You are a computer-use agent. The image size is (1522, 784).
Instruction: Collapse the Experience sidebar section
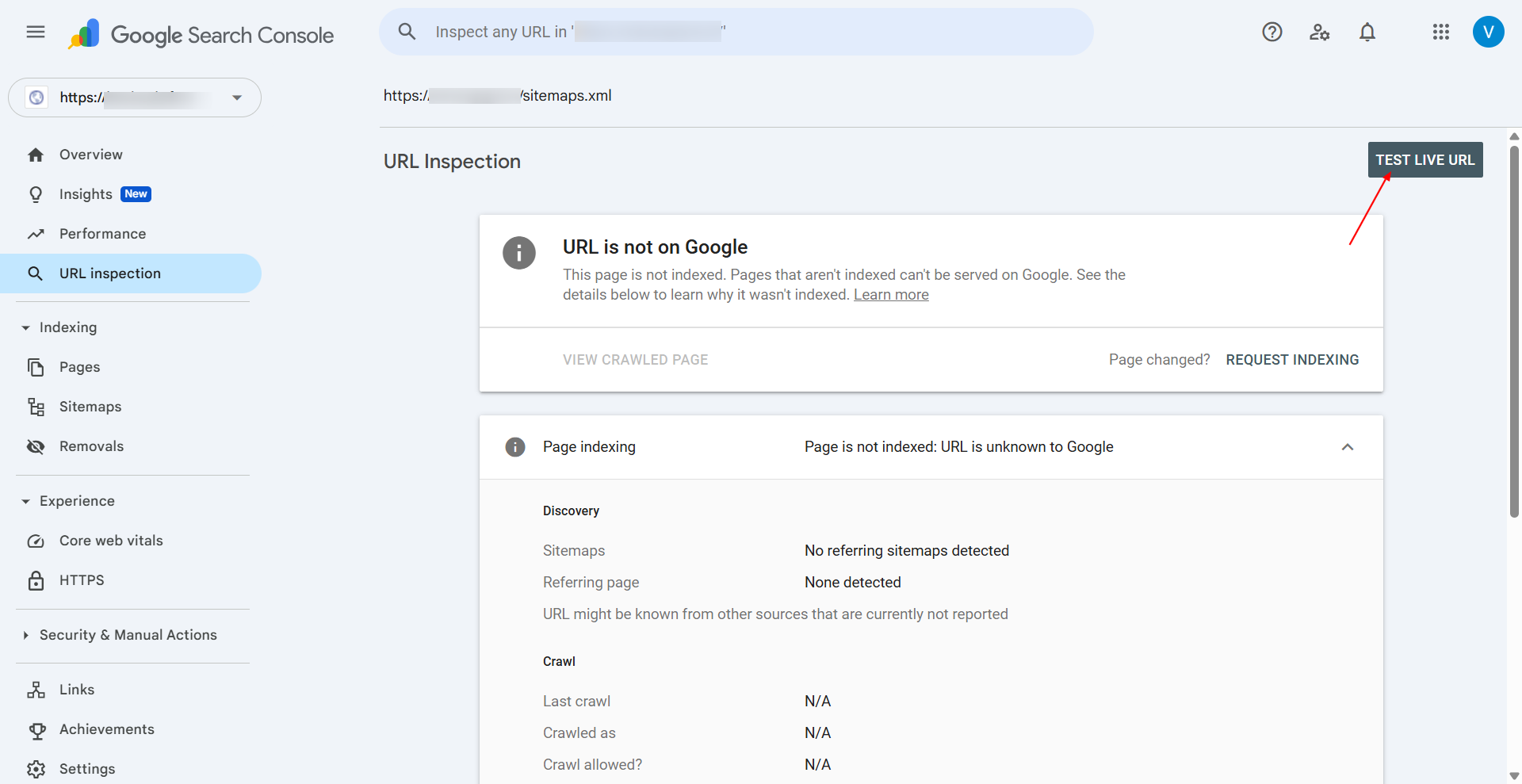(x=26, y=501)
